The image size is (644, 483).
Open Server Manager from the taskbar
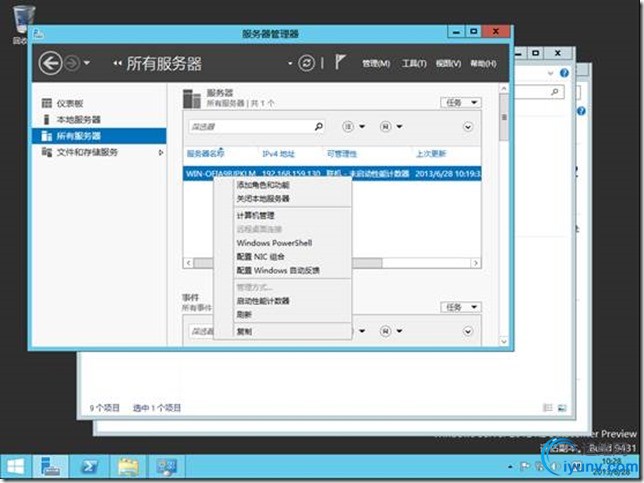[50, 467]
